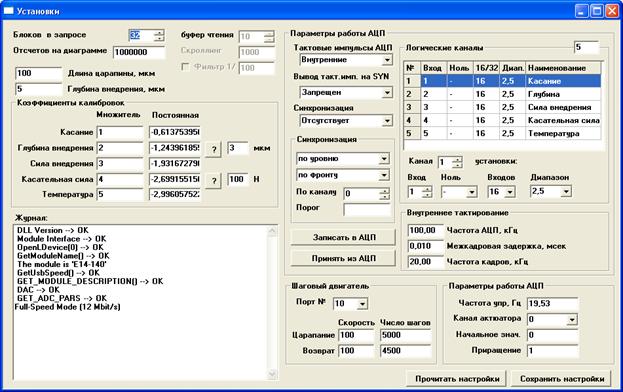This screenshot has width=623, height=392.
Task: Expand the Канал актюатора dropdown
Action: pos(572,319)
